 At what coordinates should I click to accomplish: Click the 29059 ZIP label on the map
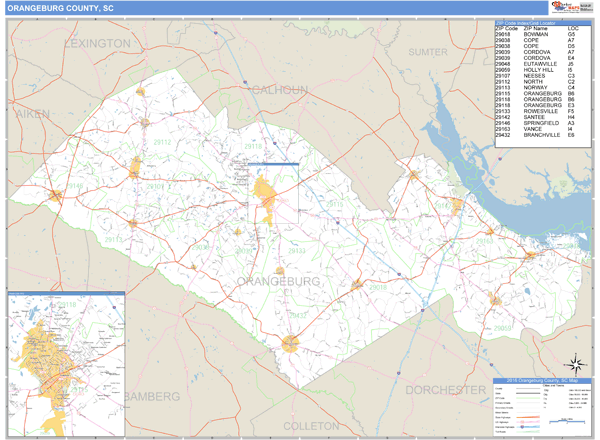coord(502,328)
